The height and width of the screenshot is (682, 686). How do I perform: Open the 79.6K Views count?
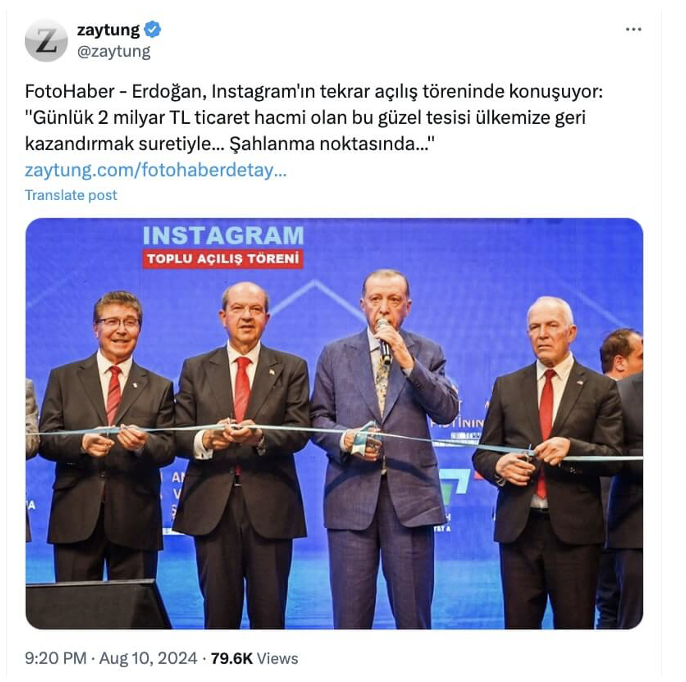coord(254,658)
